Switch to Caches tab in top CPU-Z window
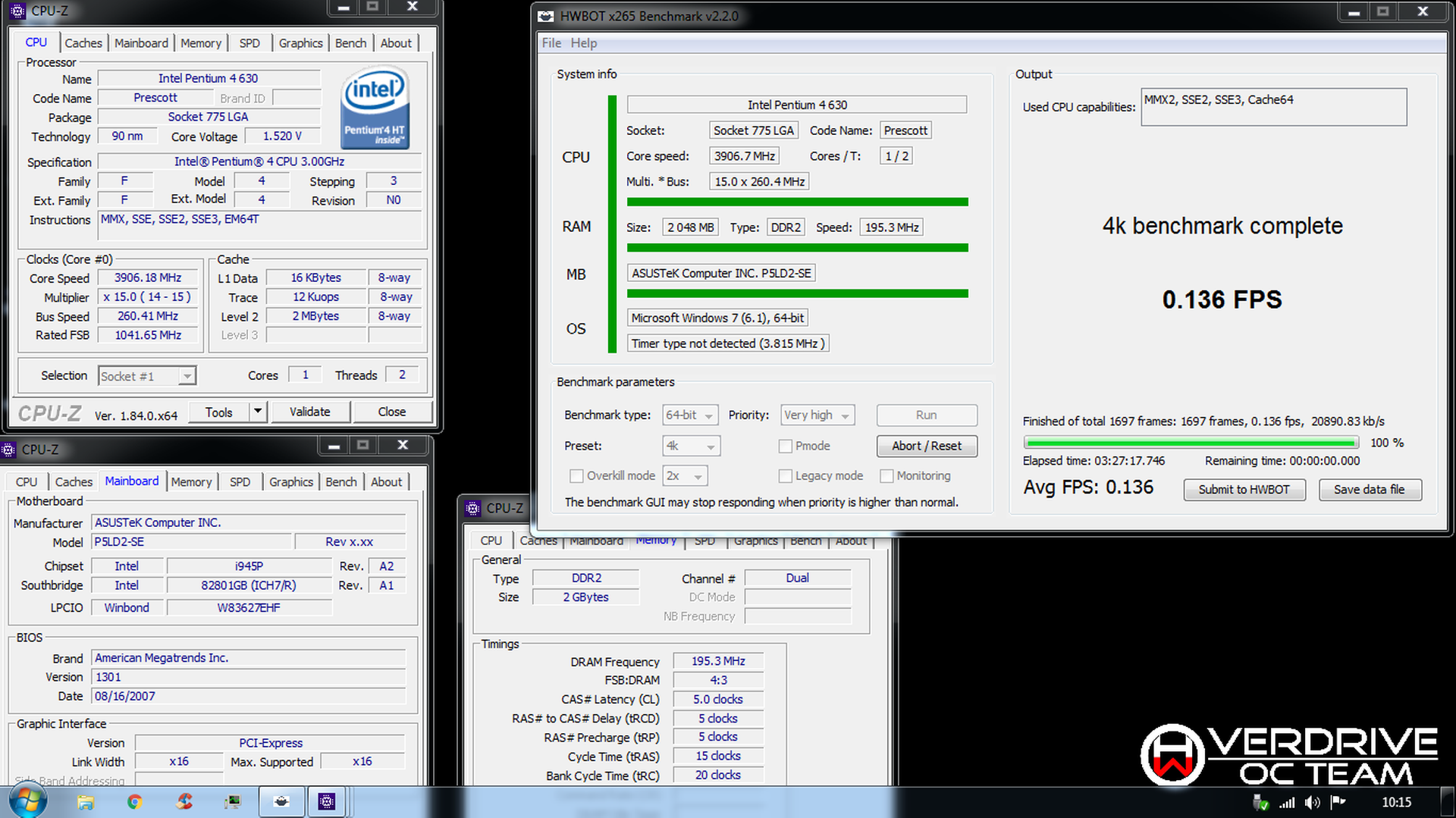Image resolution: width=1456 pixels, height=818 pixels. (83, 43)
